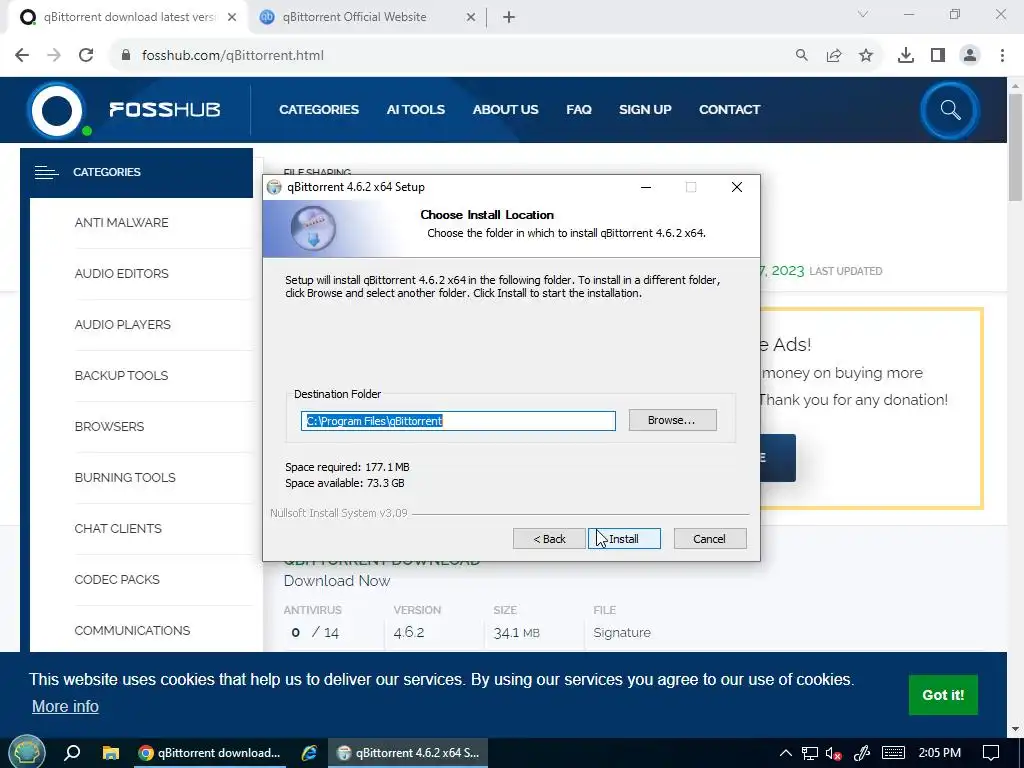Click the share page icon in address bar
1024x768 pixels.
coord(834,56)
